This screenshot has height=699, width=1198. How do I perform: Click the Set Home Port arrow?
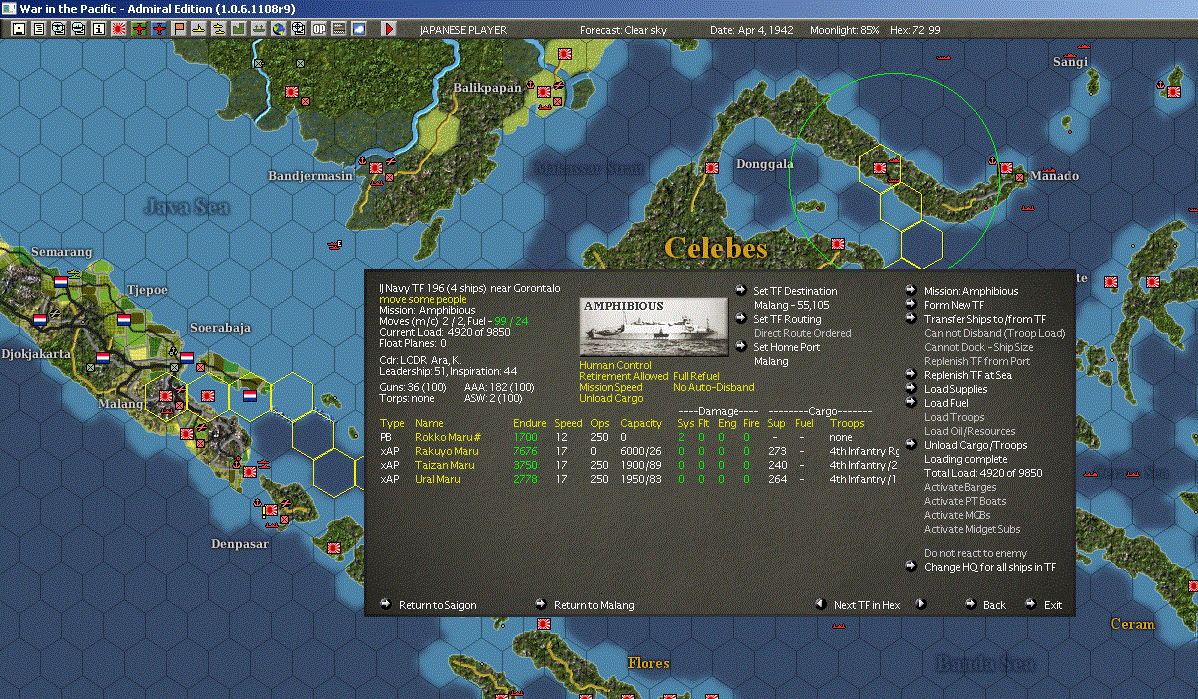(x=741, y=347)
